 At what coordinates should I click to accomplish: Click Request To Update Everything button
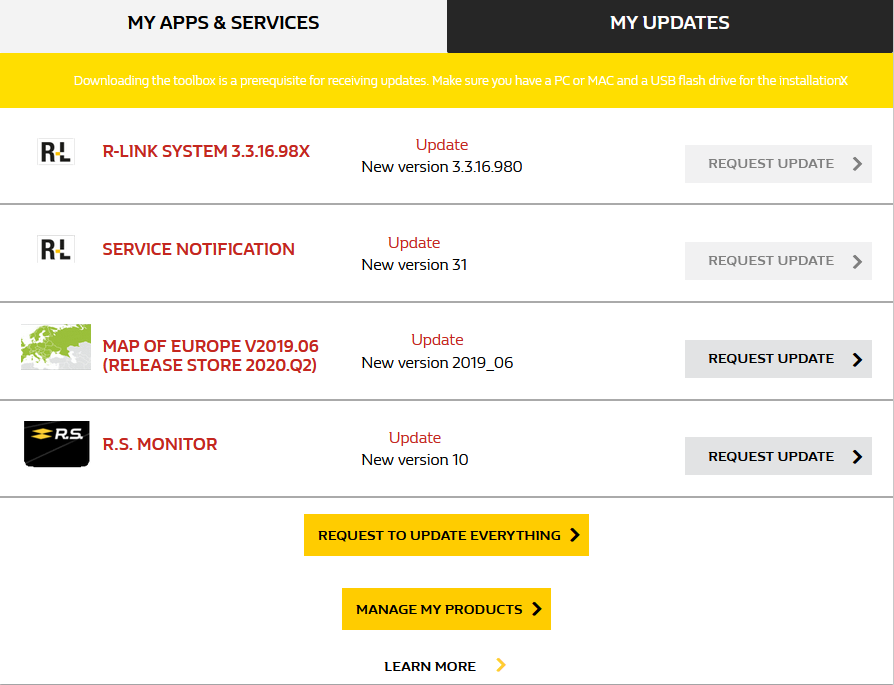446,535
